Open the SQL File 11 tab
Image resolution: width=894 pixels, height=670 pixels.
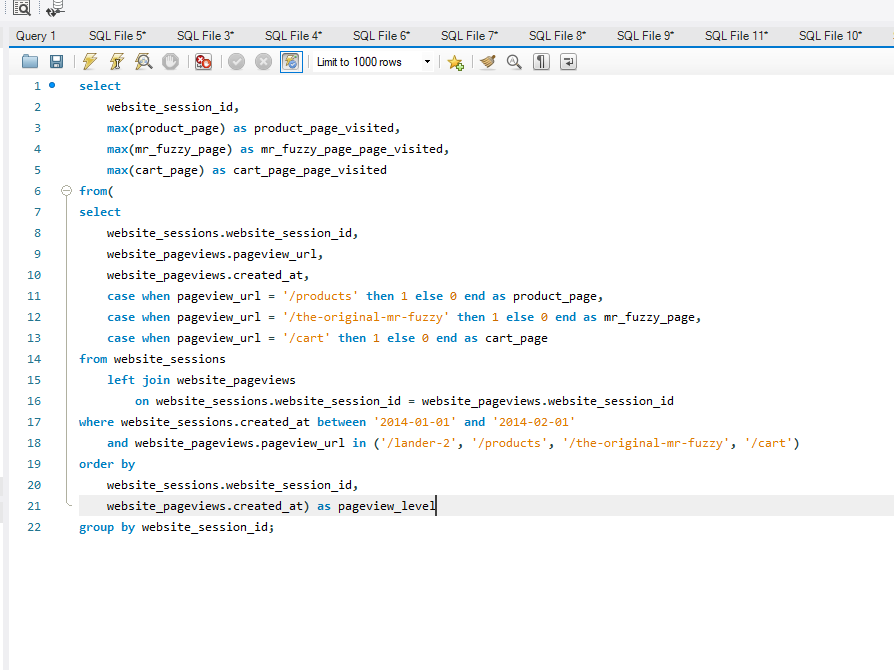click(736, 36)
